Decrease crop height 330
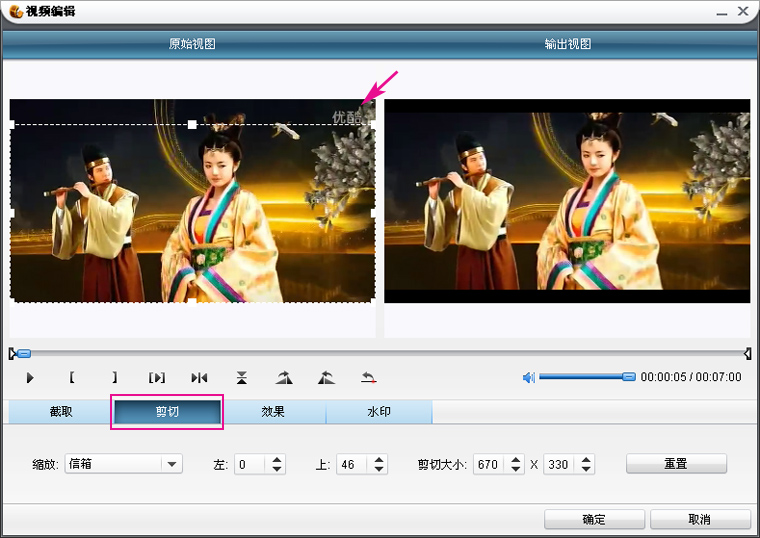Screen dimensions: 760x538 586,469
